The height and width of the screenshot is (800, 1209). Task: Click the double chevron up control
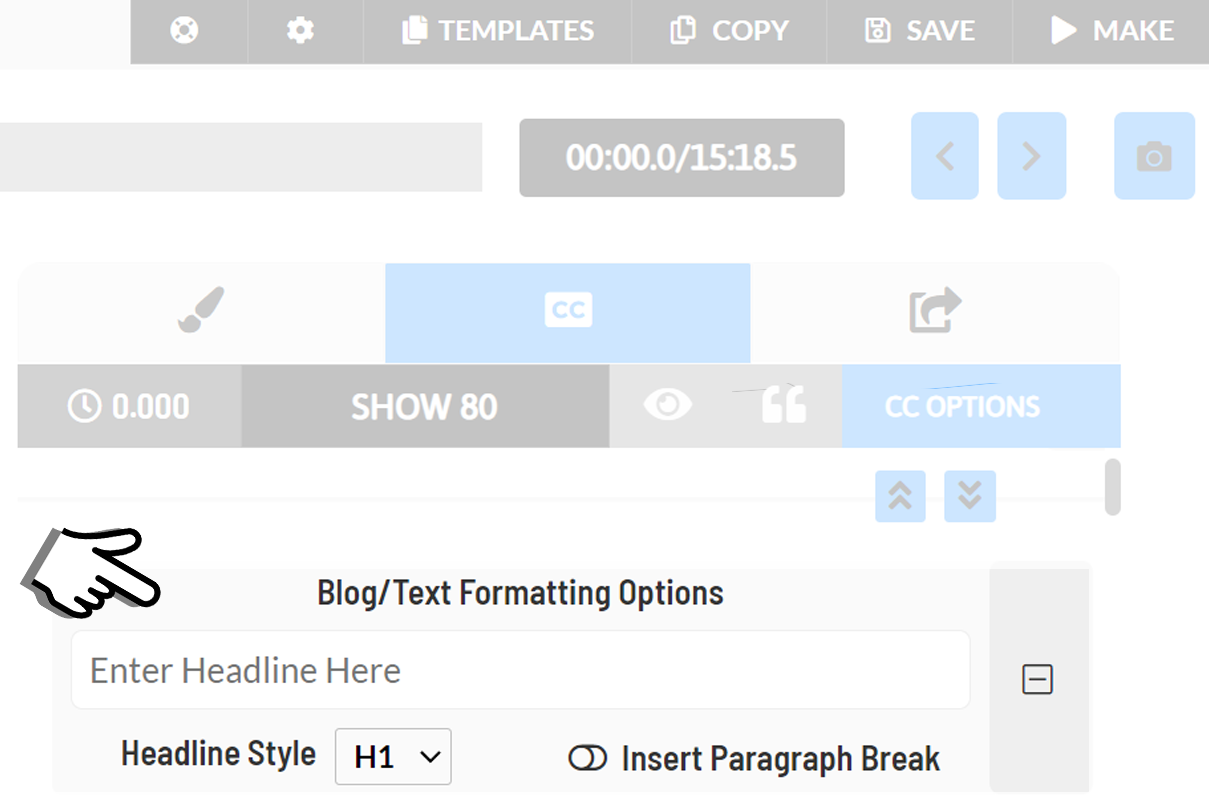click(899, 496)
